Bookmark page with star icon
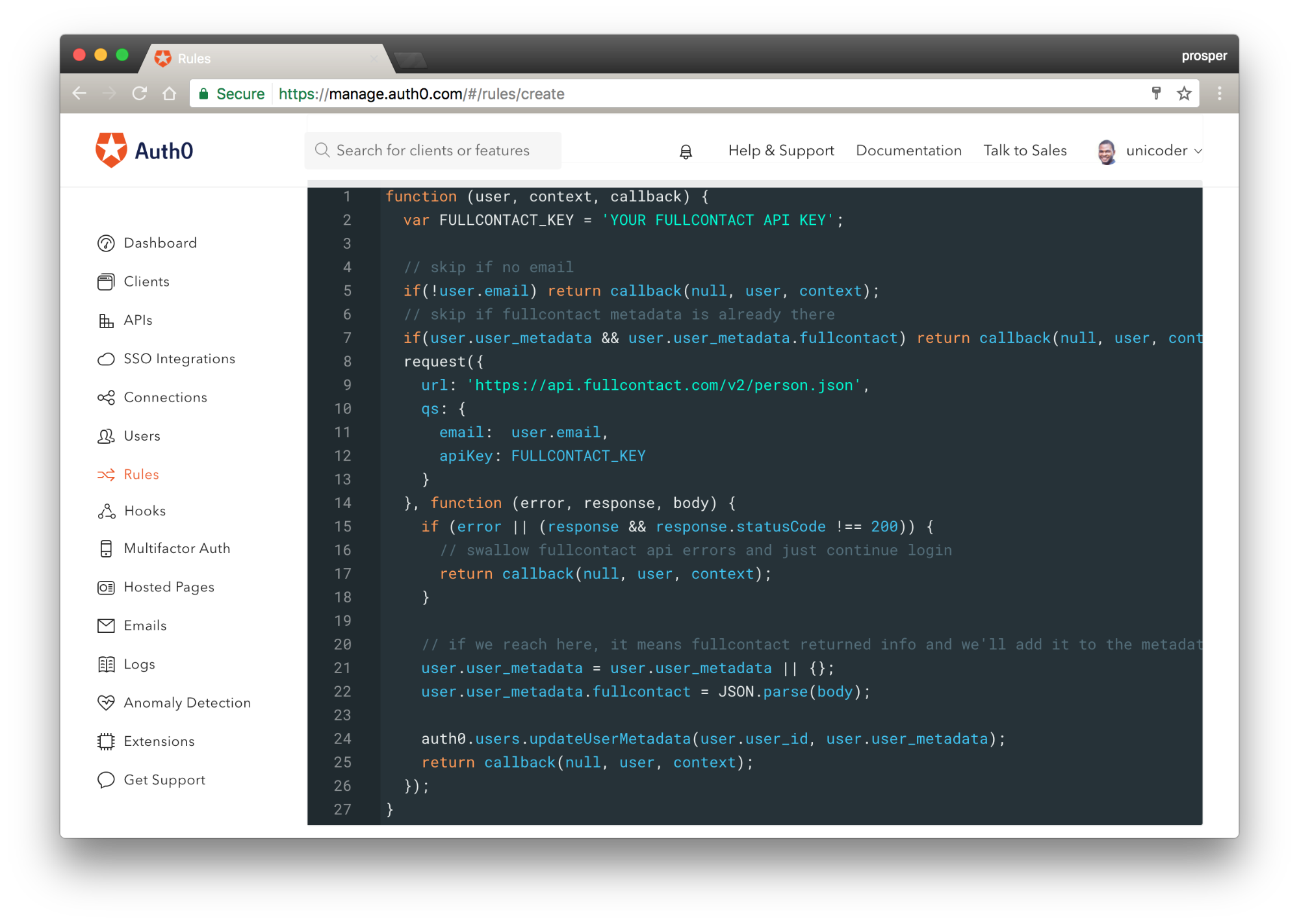The height and width of the screenshot is (924, 1299). pyautogui.click(x=1184, y=94)
